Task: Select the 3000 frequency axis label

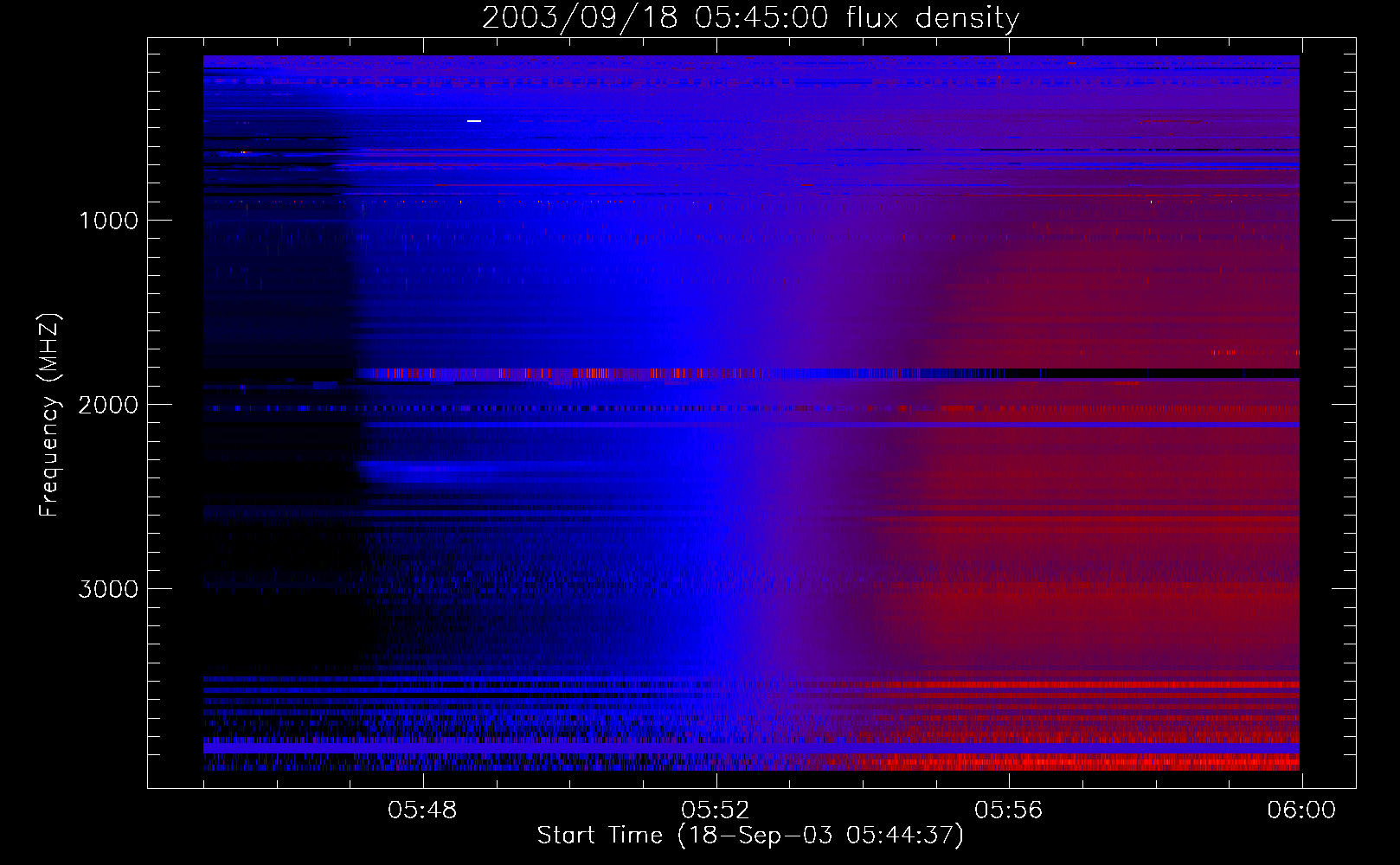Action: click(108, 589)
